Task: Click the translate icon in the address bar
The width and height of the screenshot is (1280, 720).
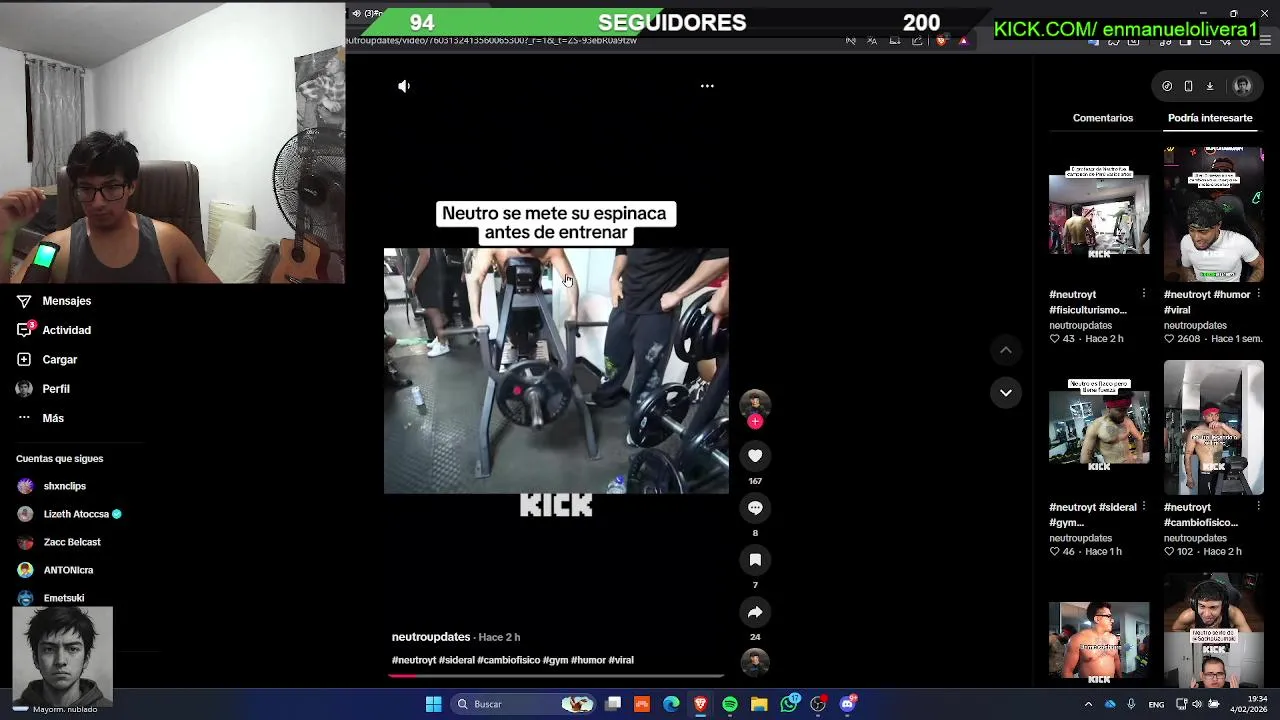Action: [x=872, y=41]
